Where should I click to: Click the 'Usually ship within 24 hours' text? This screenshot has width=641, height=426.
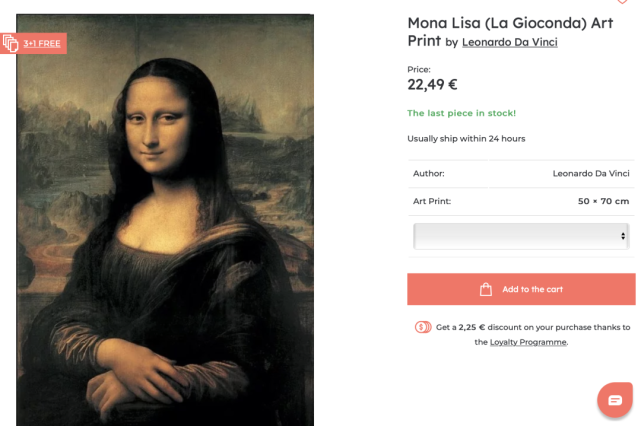coord(466,138)
